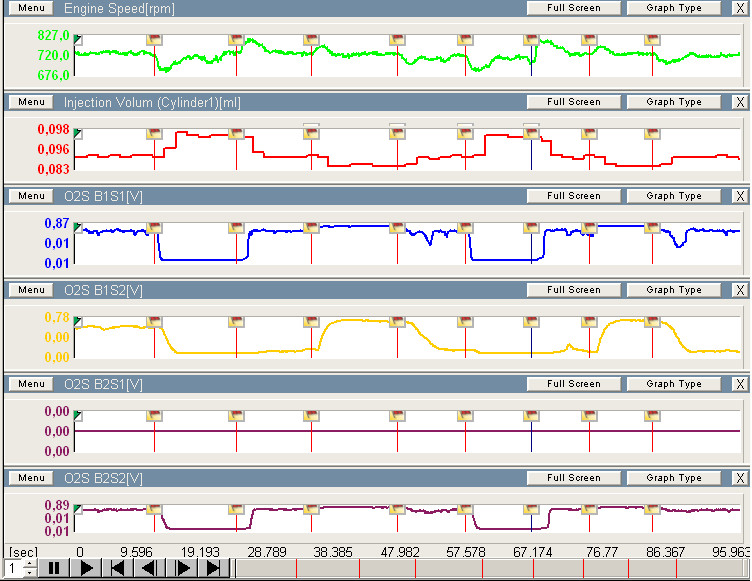Expand O2S B2S1 graph to Full Screen
Viewport: 752px width, 581px height.
pyautogui.click(x=574, y=384)
